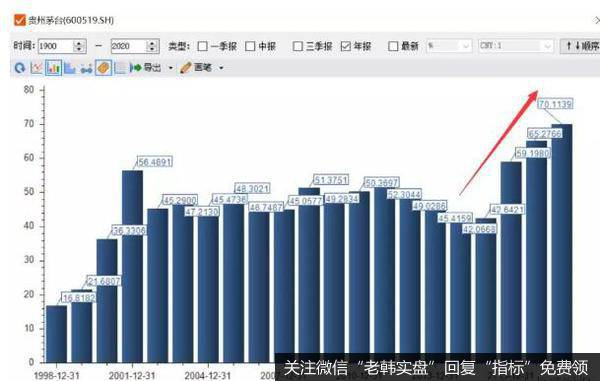Image resolution: width=600 pixels, height=381 pixels.
Task: Check the 三季报 report type checkbox
Action: [x=297, y=46]
